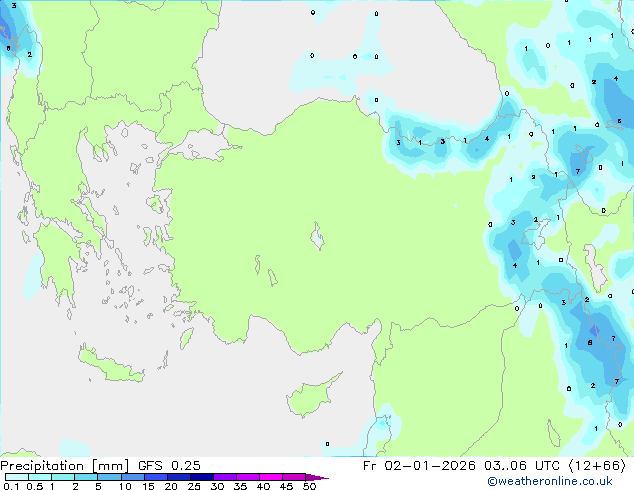Viewport: 634px width, 490px height.
Task: Click the 25–30 mm dark navy legend box
Action: coord(202,477)
